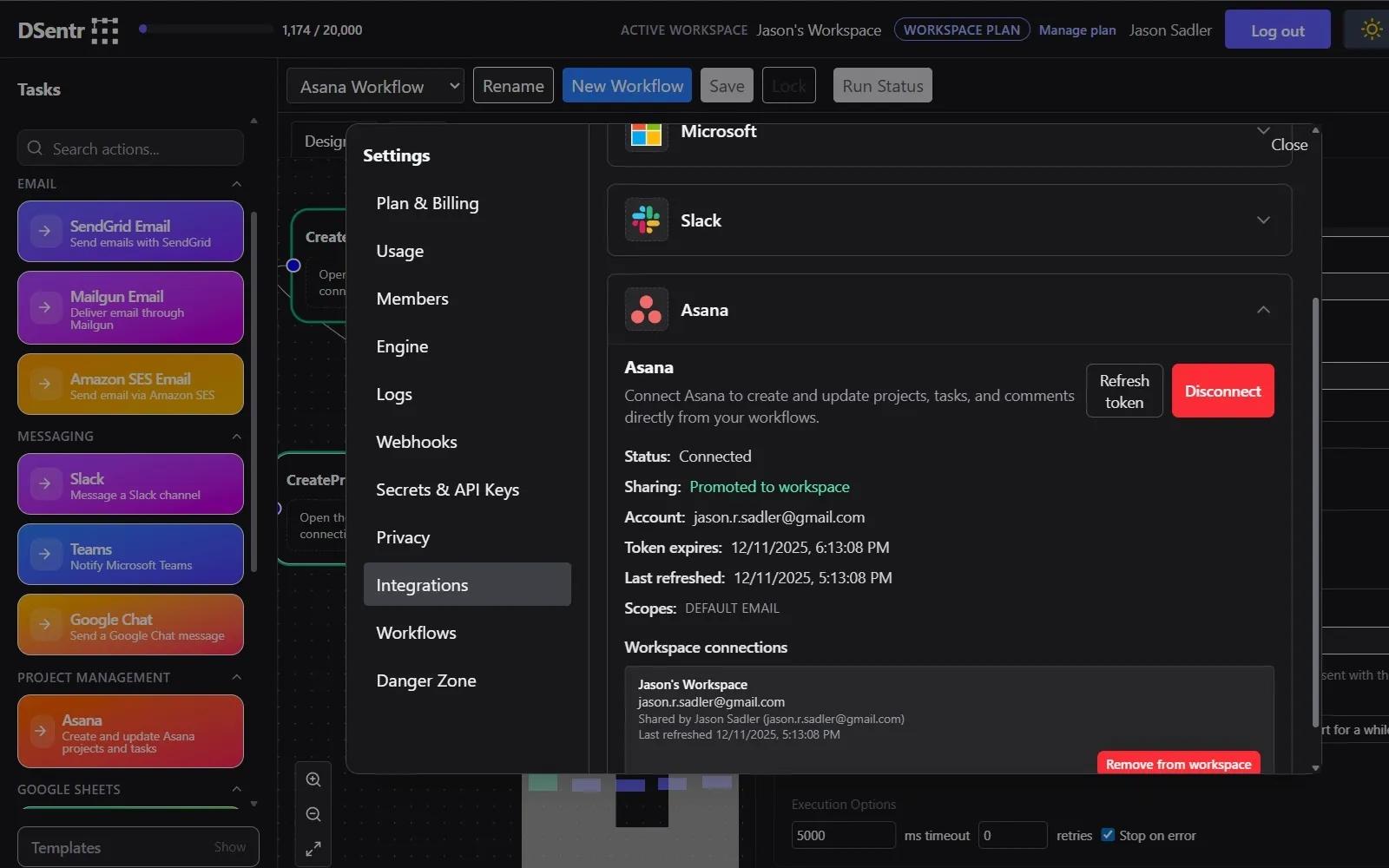Click the zoom in magnifier icon
1389x868 pixels.
(313, 779)
